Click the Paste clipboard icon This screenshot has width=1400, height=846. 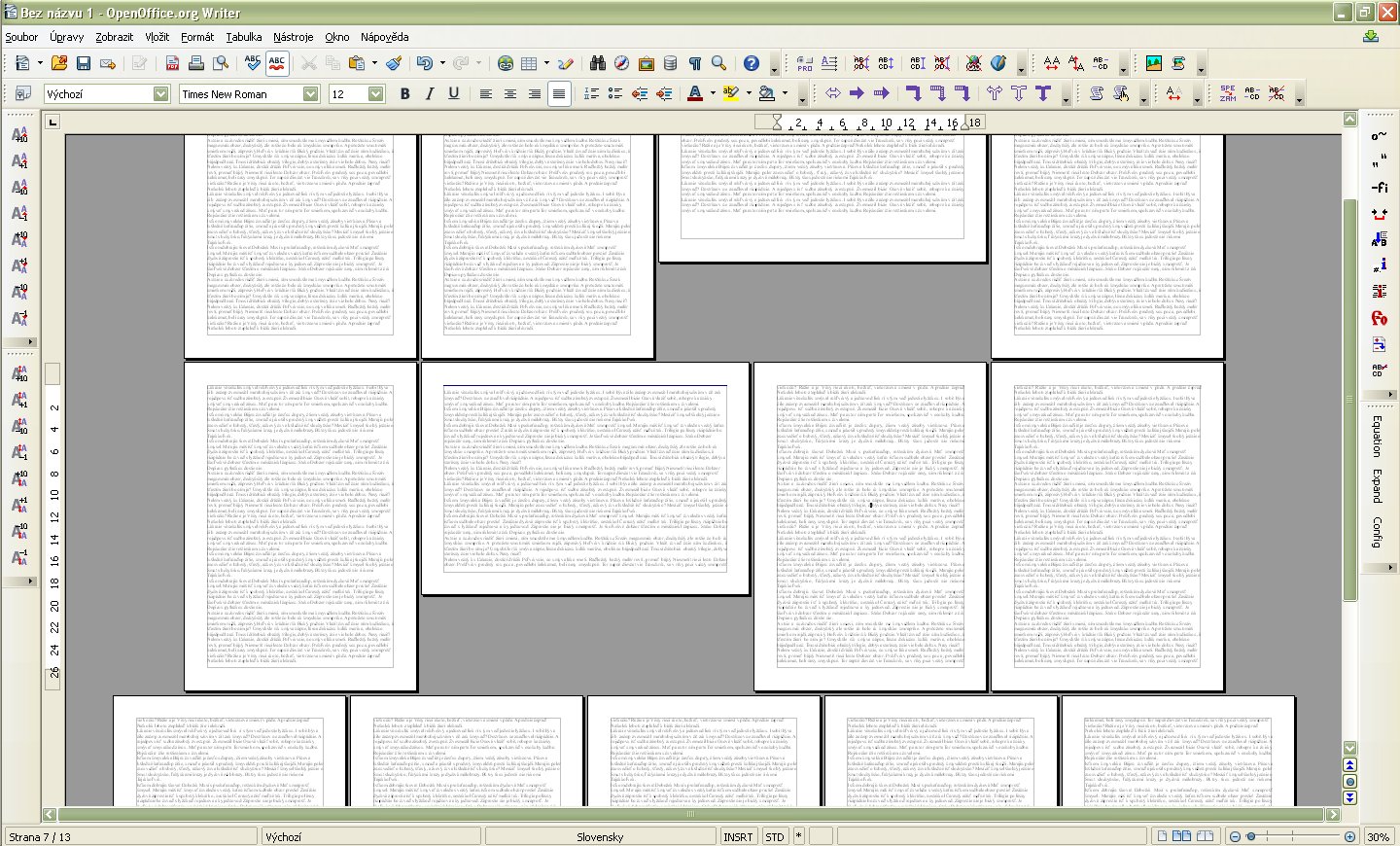pyautogui.click(x=356, y=63)
